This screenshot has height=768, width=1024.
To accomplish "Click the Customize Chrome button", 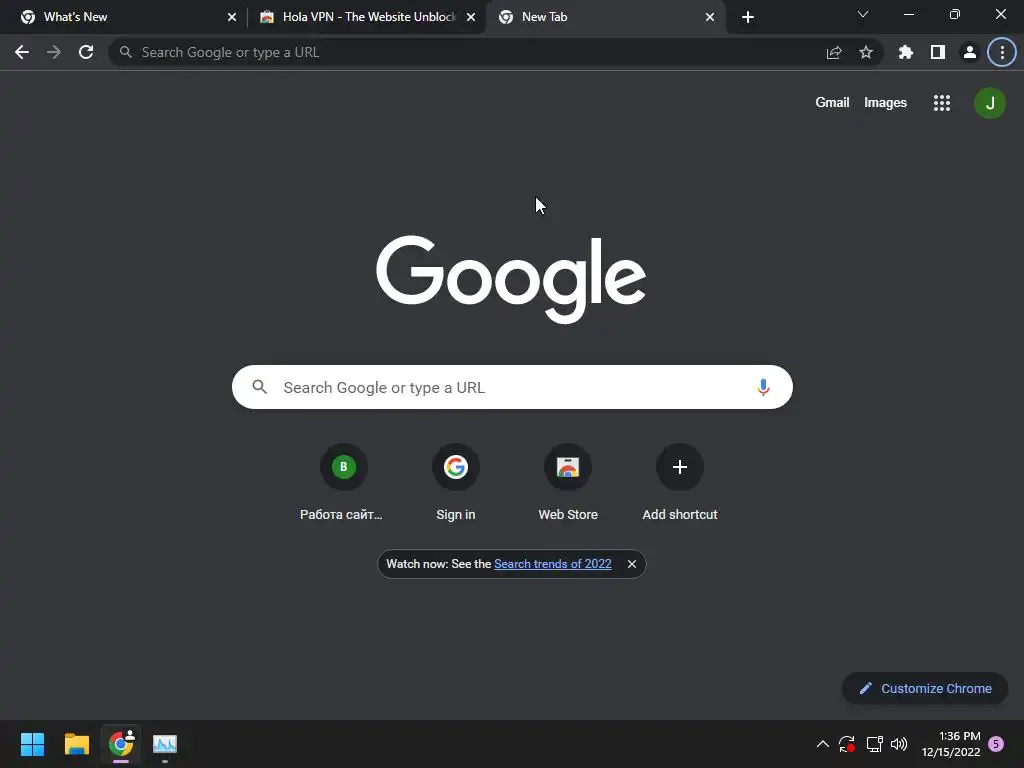I will [925, 688].
